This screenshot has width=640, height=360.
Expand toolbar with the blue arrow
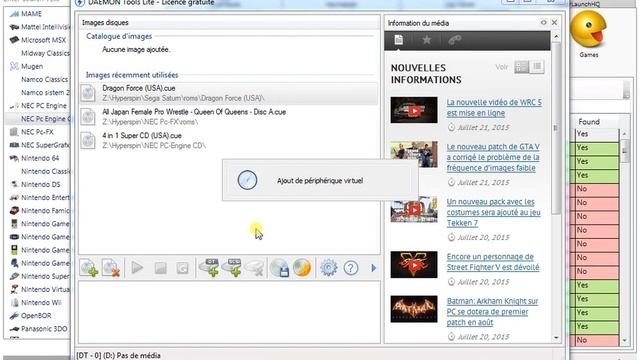coord(373,268)
